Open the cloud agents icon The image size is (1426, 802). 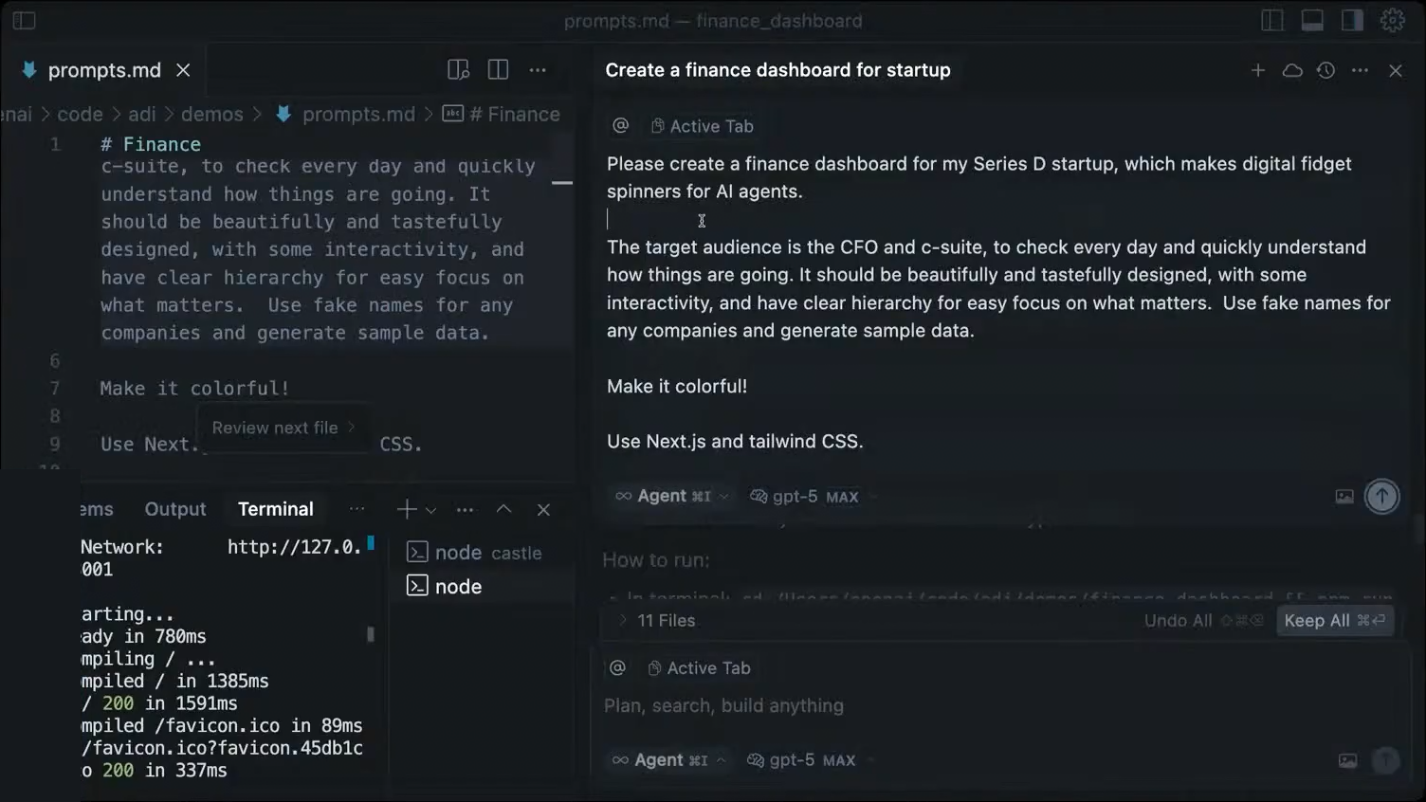1292,70
